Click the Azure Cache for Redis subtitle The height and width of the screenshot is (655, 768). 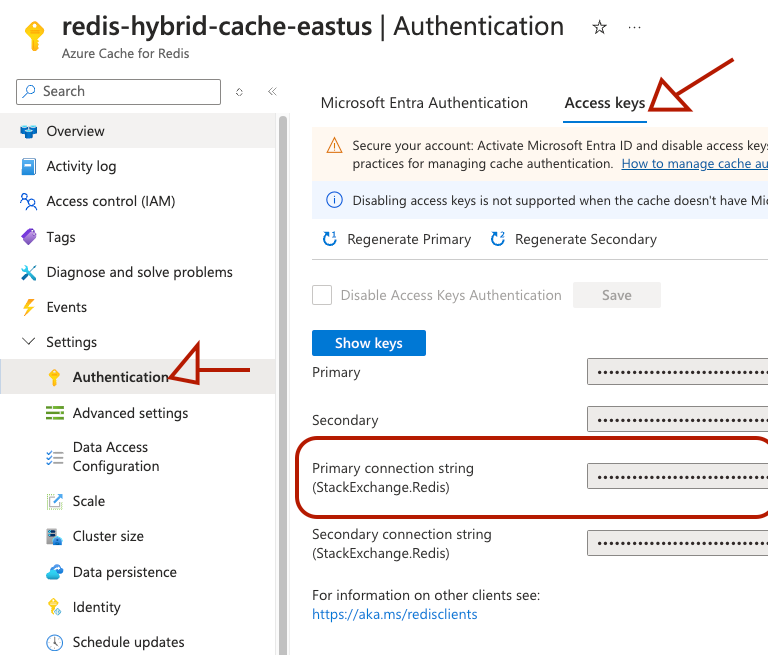tap(125, 53)
